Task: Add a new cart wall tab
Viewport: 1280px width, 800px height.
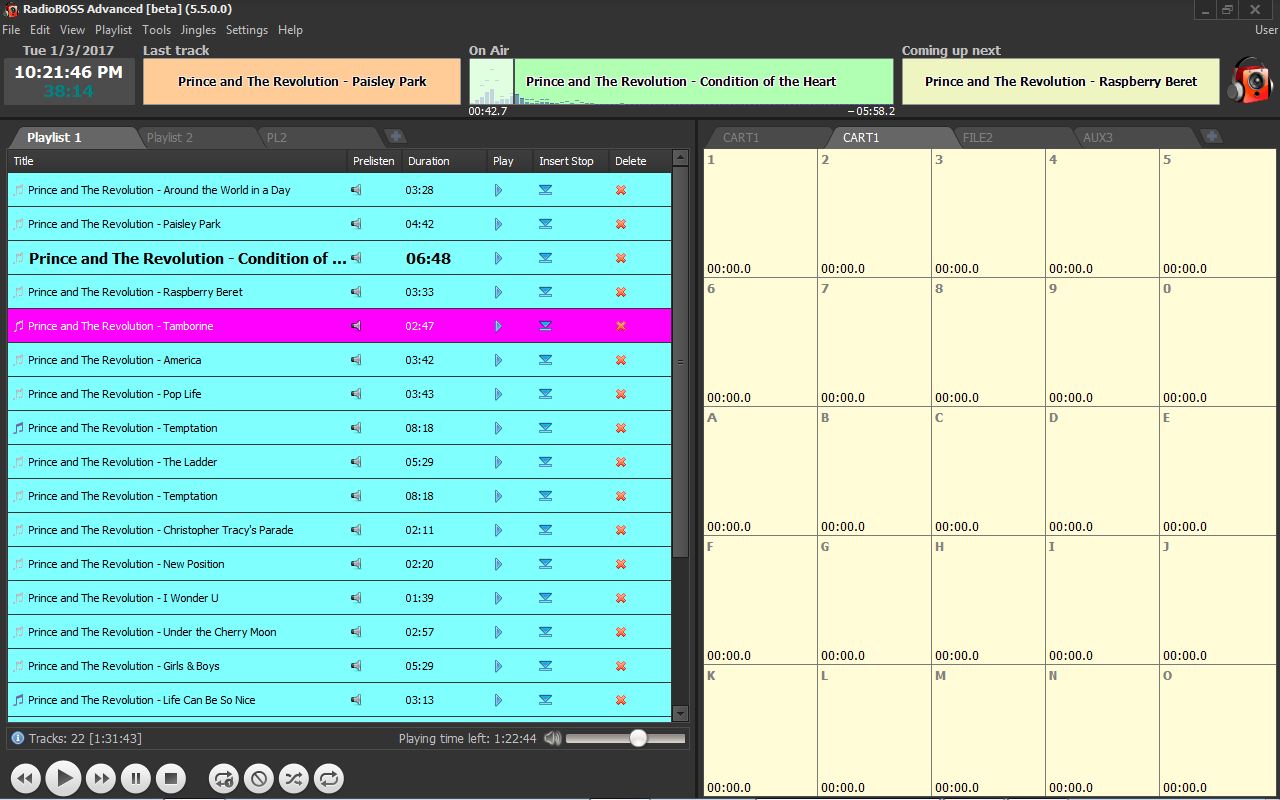Action: [x=1212, y=136]
